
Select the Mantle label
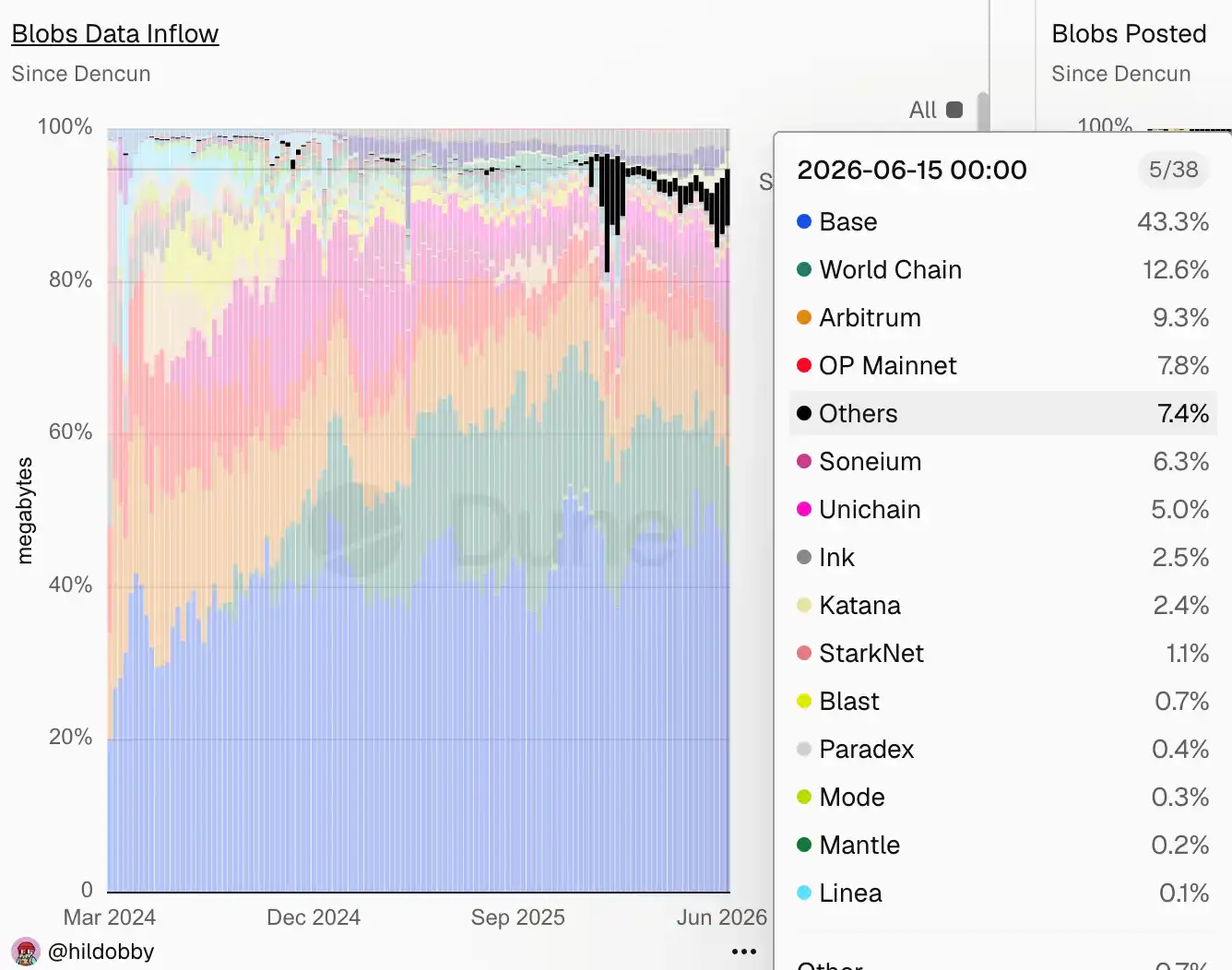click(859, 845)
